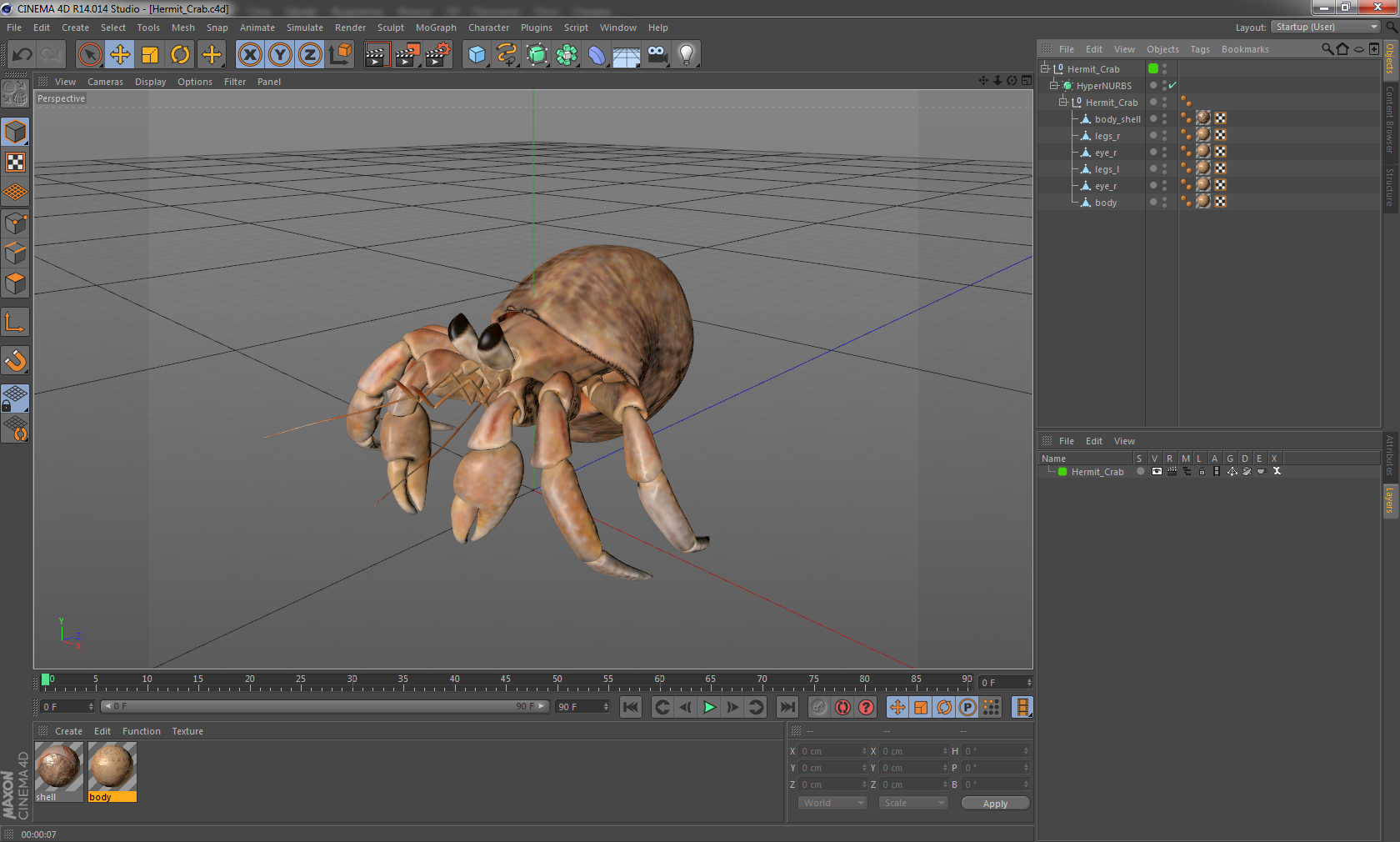Open the Simulate menu
This screenshot has width=1400, height=842.
point(305,28)
